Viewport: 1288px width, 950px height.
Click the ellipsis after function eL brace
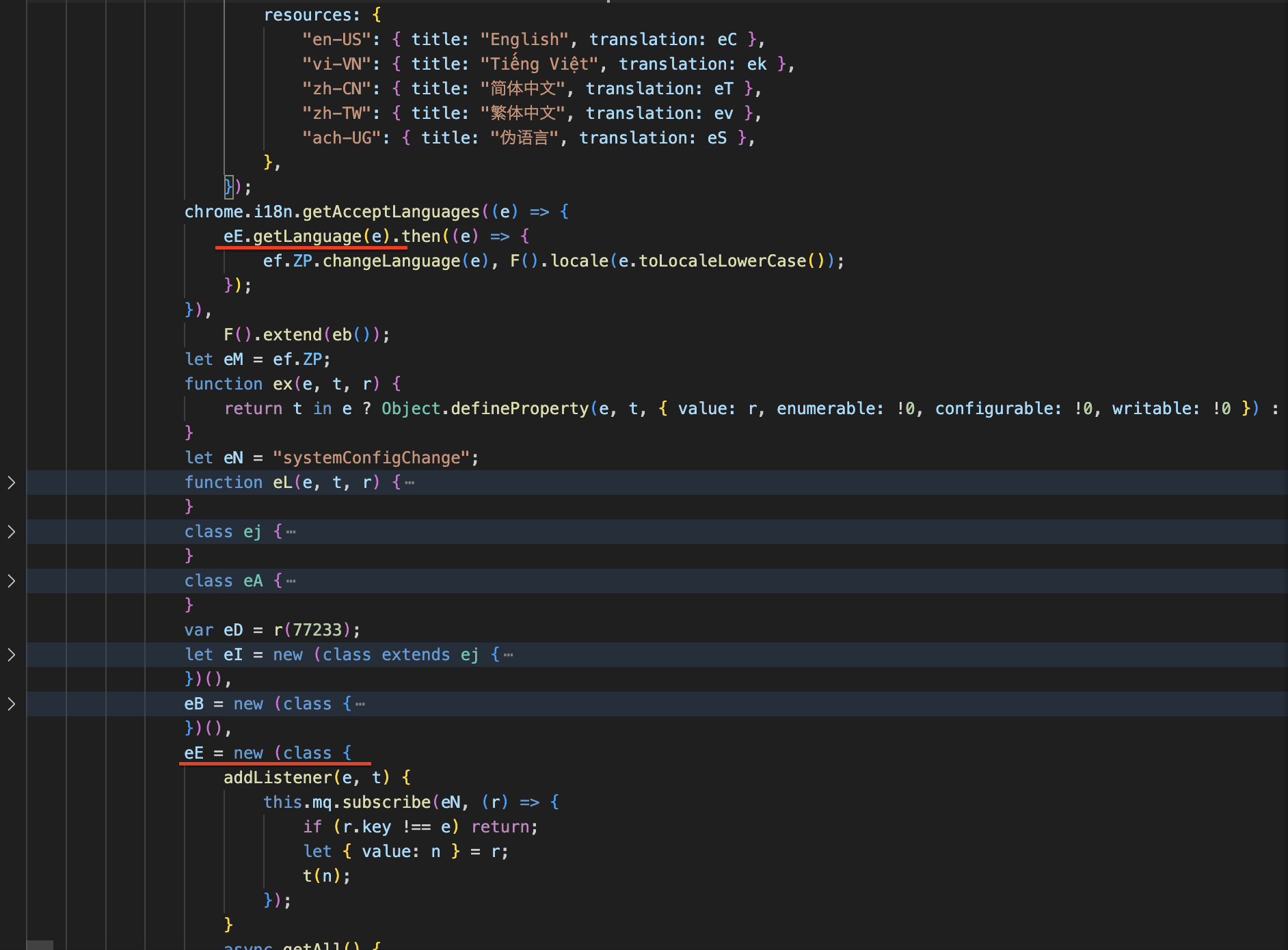tap(410, 483)
